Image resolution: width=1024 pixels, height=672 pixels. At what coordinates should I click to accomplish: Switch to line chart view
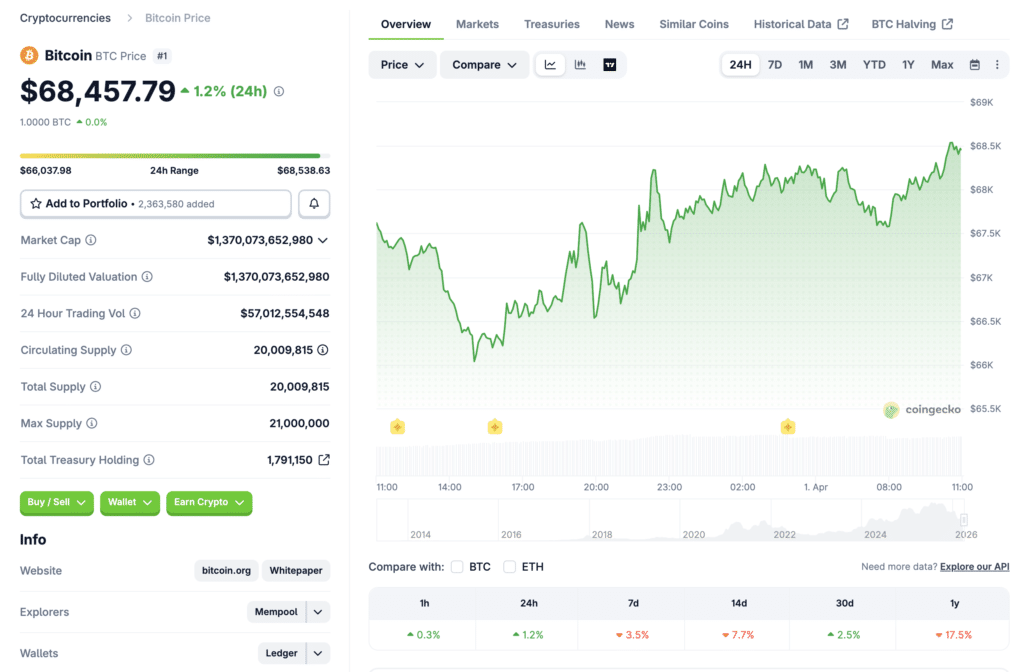(x=551, y=65)
